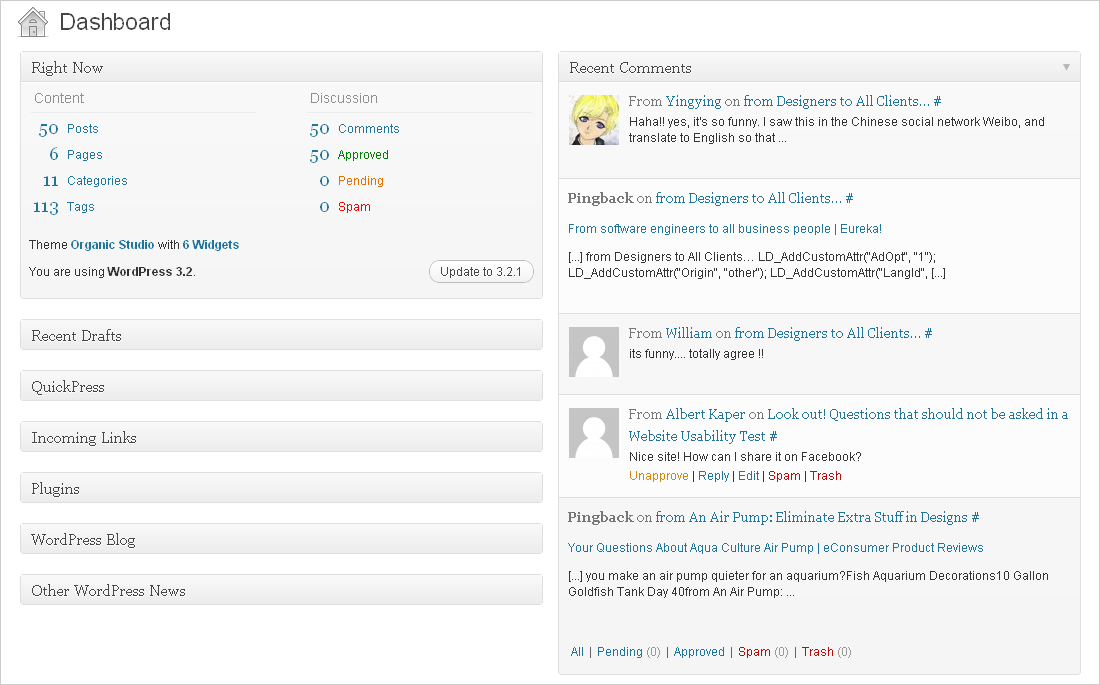Image resolution: width=1100 pixels, height=685 pixels.
Task: Click the Discussion column heading
Action: click(x=344, y=98)
